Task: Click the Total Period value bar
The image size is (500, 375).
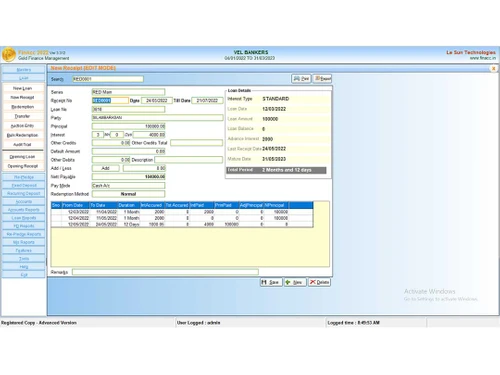Action: point(276,170)
